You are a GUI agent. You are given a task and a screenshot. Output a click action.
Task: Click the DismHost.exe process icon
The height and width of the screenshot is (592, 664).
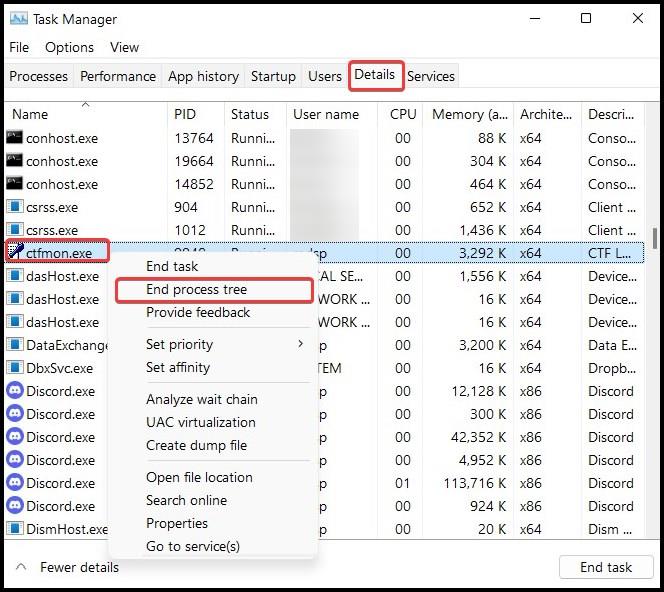(15, 529)
